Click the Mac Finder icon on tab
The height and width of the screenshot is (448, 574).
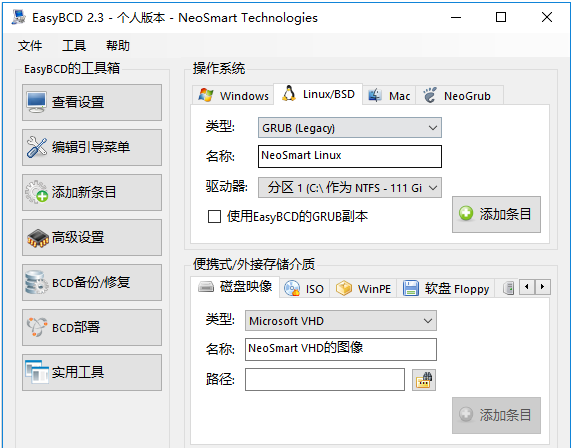pos(374,96)
